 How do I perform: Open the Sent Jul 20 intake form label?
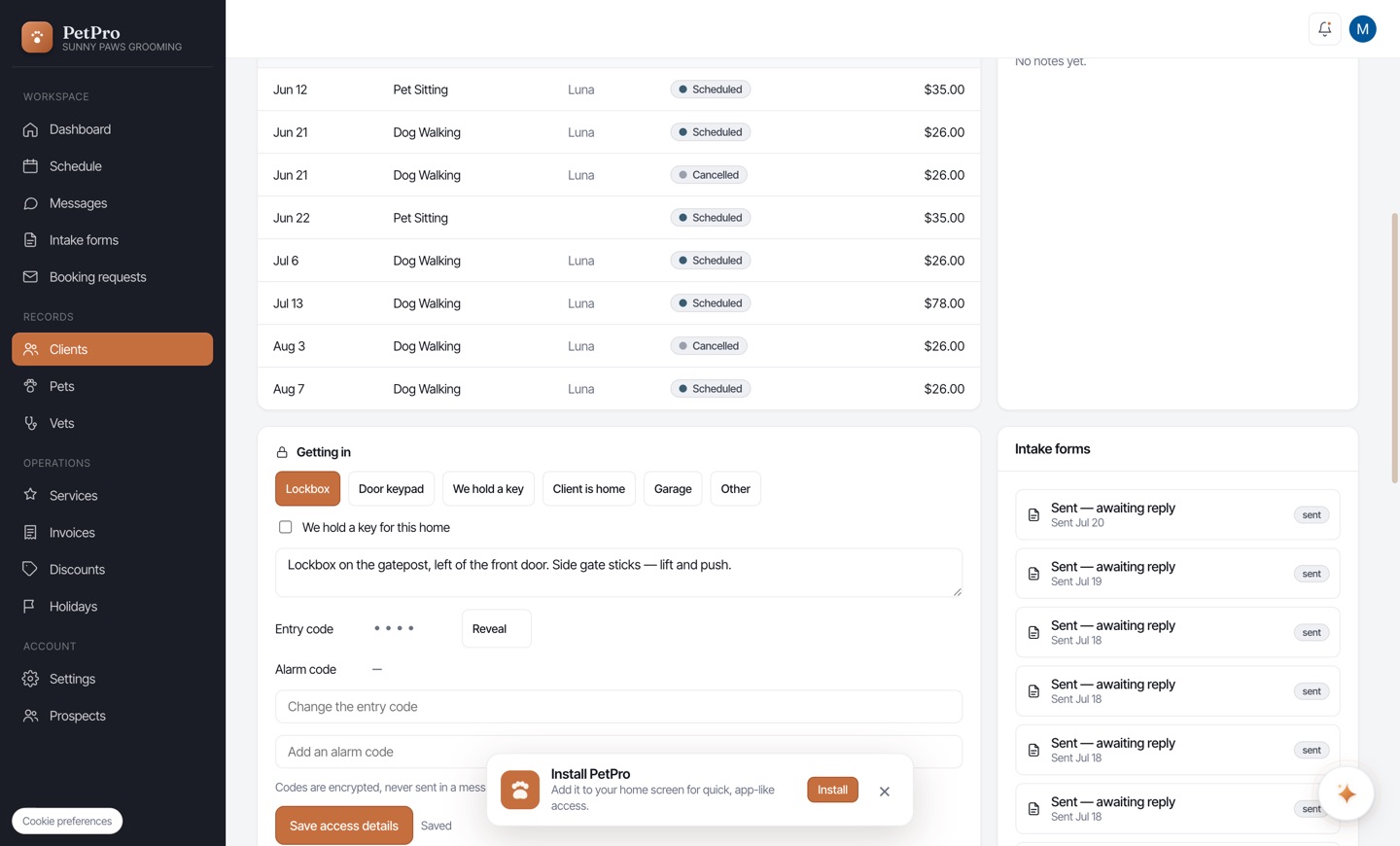point(1113,508)
